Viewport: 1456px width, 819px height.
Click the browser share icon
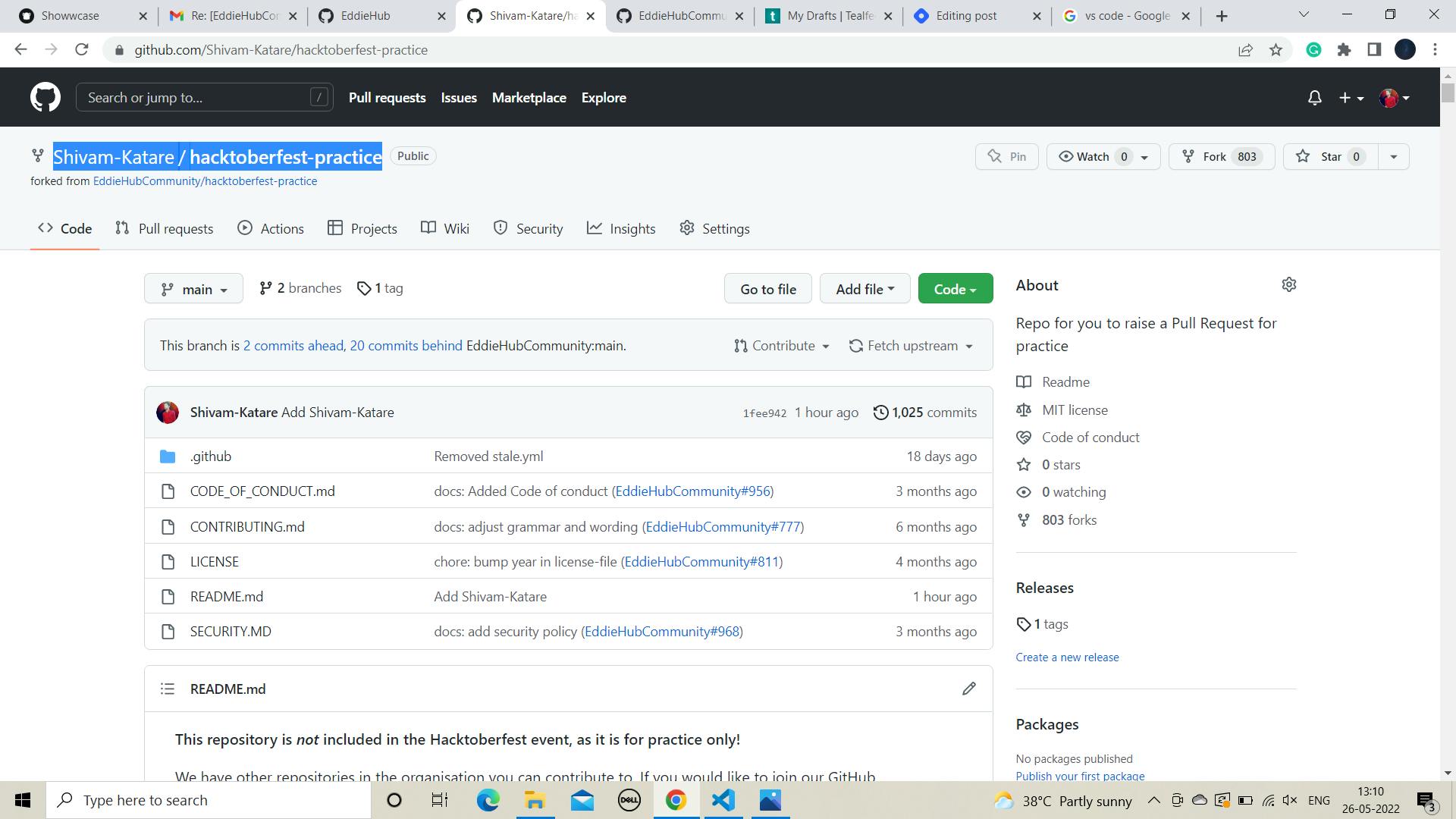click(1245, 50)
